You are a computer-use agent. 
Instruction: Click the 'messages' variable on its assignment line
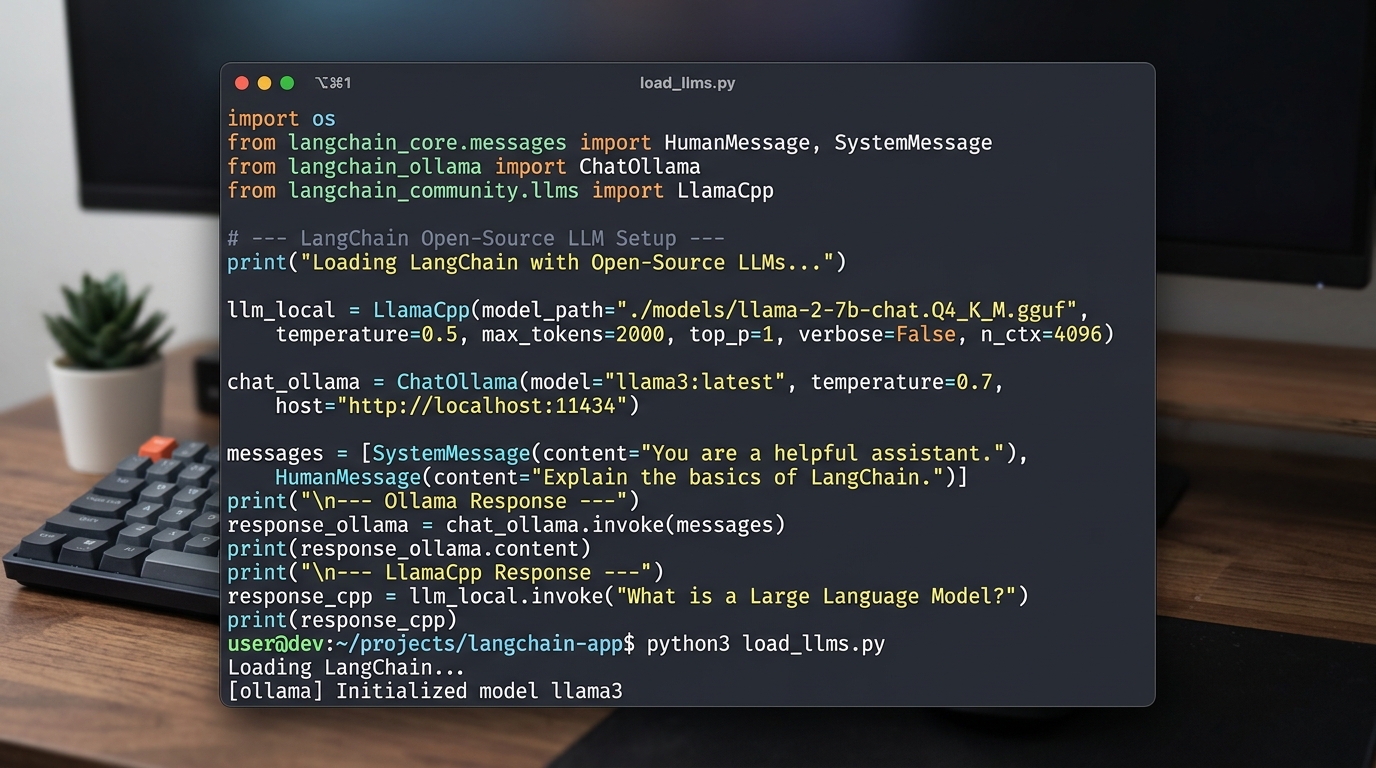[x=275, y=454]
